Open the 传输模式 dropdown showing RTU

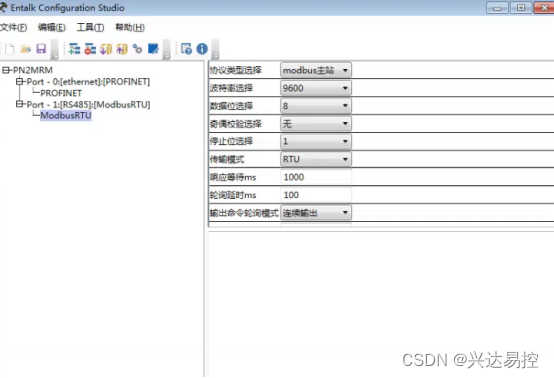(x=316, y=159)
